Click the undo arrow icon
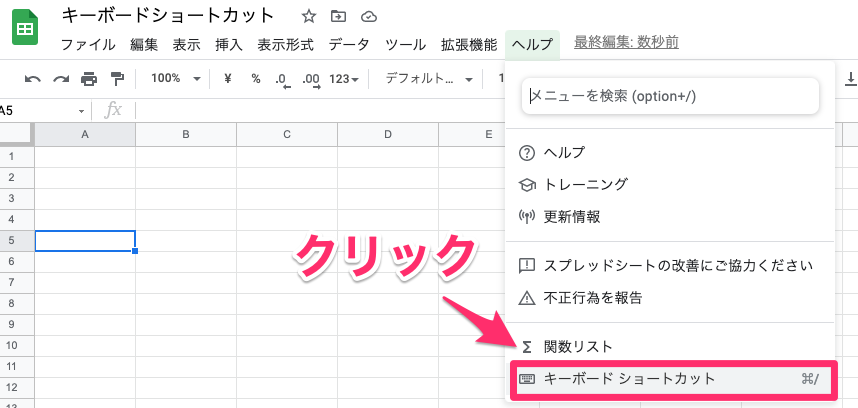The image size is (858, 408). 33,79
